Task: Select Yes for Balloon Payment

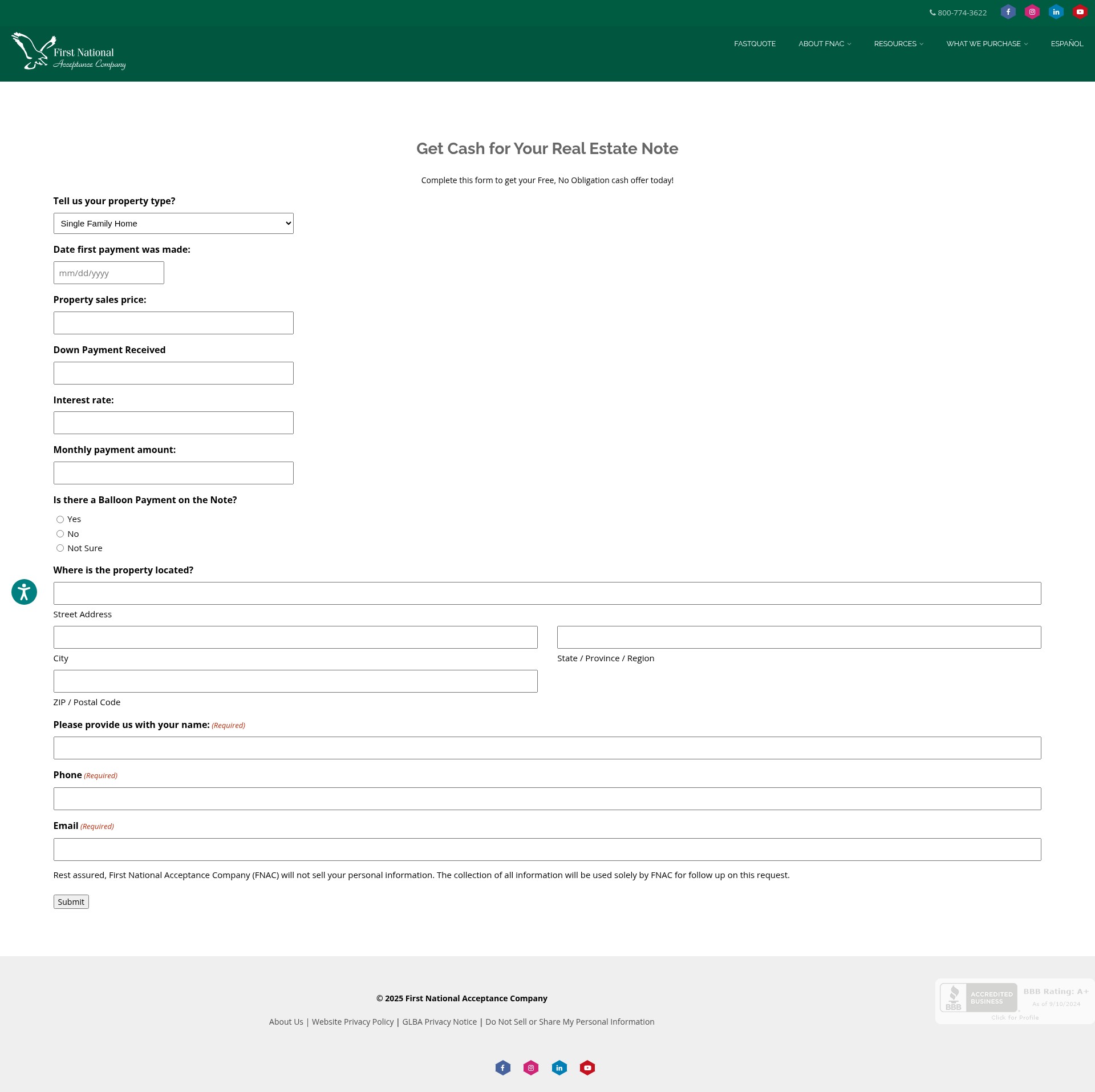Action: [60, 519]
